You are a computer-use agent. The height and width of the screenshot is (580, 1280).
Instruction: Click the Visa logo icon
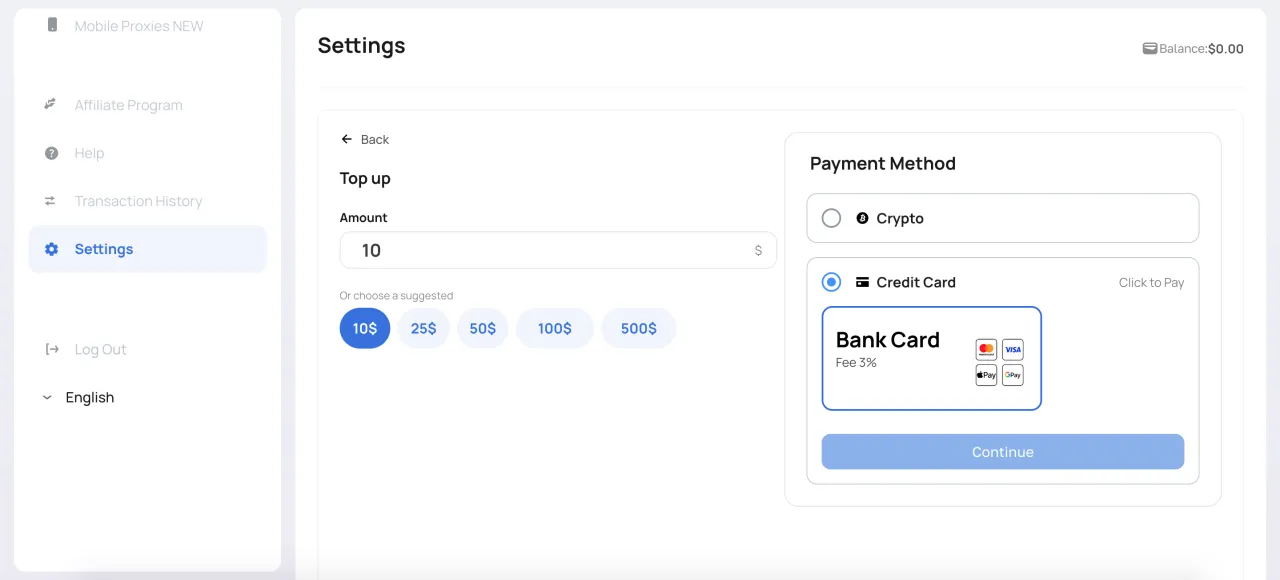coord(1013,349)
